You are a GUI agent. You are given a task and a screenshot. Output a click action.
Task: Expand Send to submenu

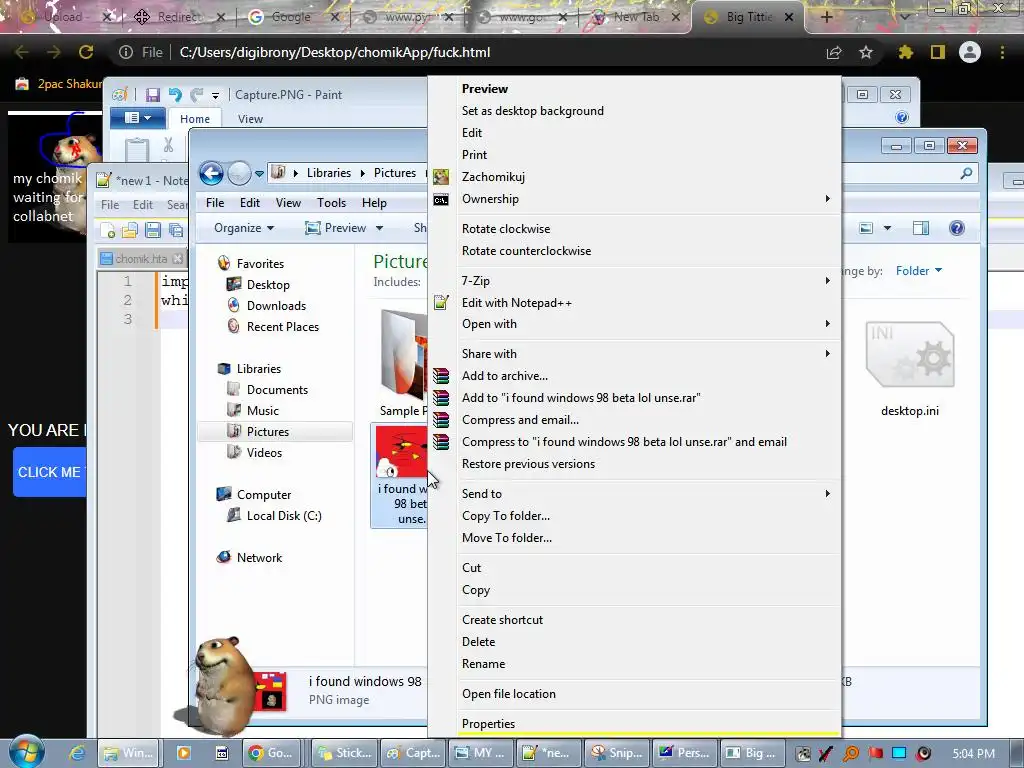click(827, 494)
